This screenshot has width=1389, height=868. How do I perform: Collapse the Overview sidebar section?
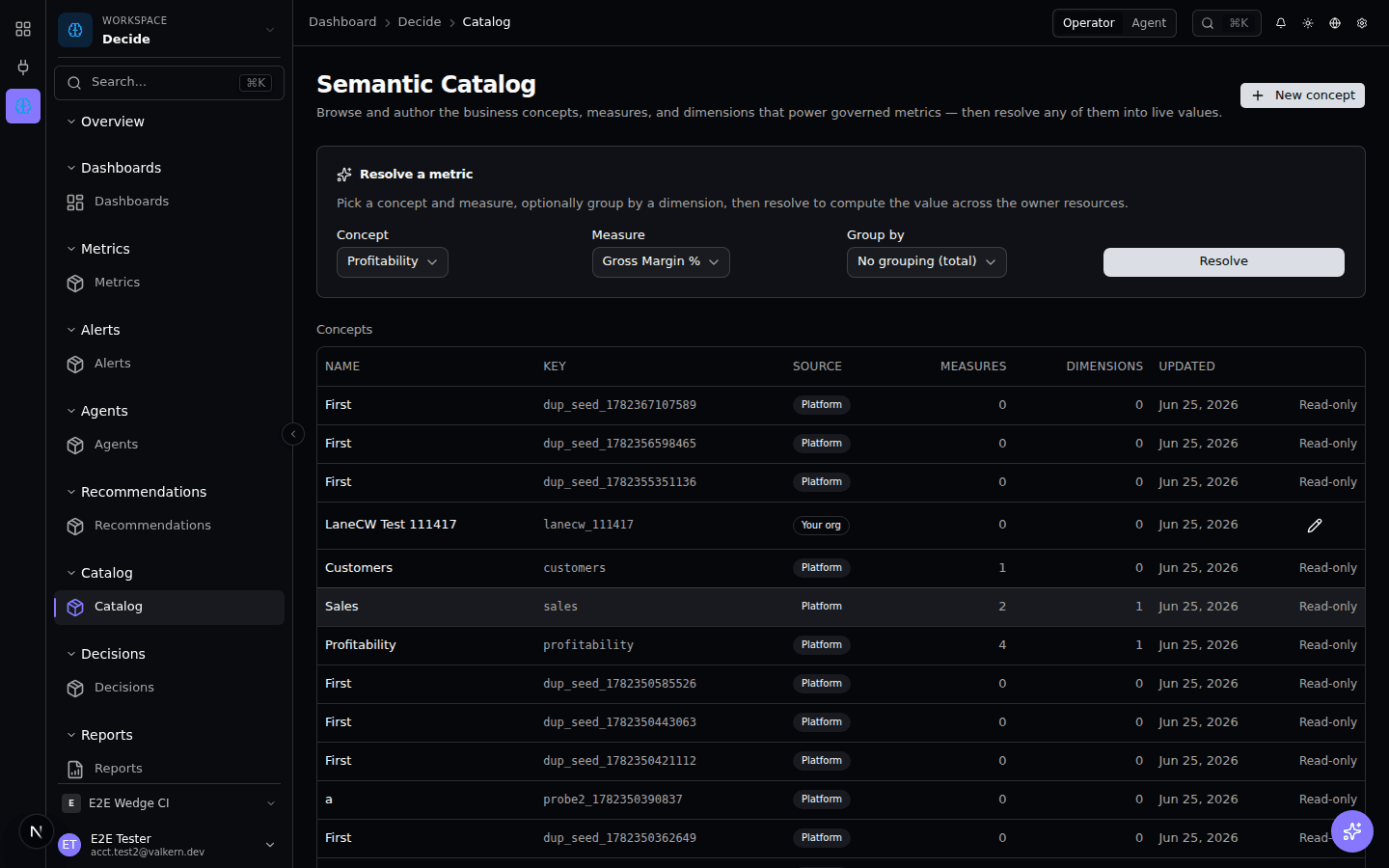coord(106,122)
